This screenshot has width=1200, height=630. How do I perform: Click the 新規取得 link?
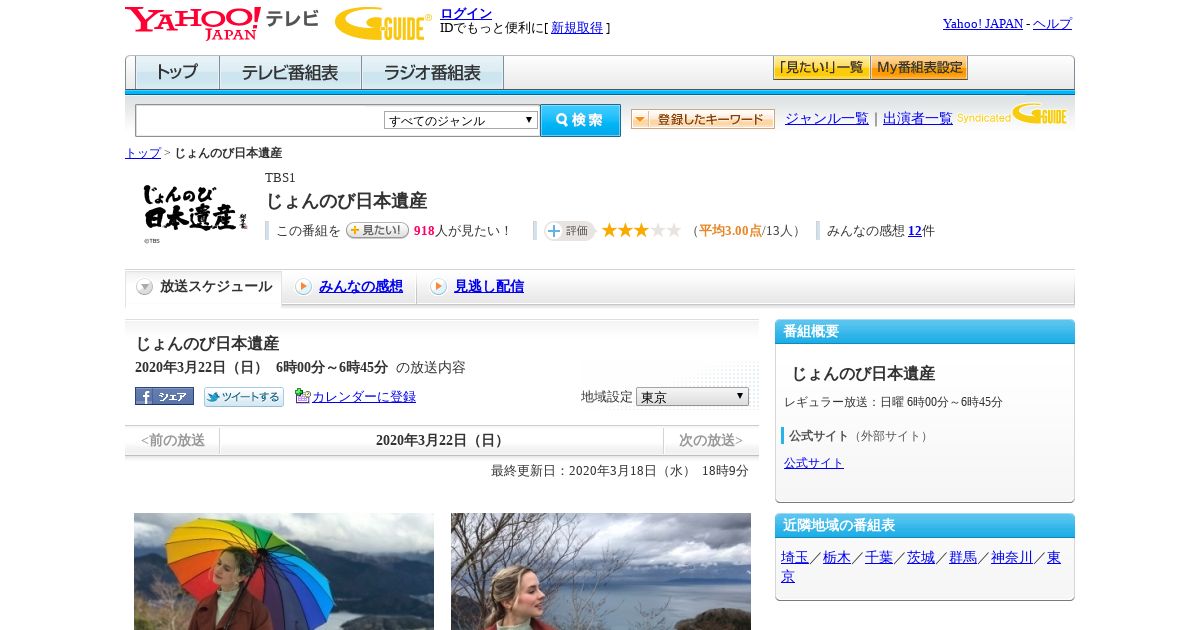(x=577, y=28)
